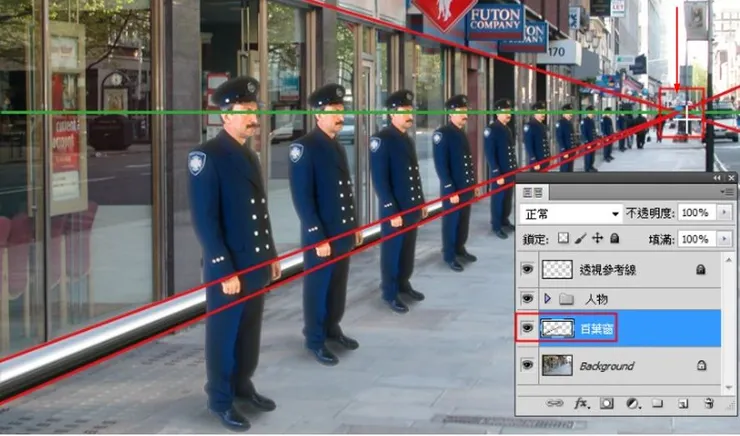Create new fill or adjustment layer

click(631, 403)
